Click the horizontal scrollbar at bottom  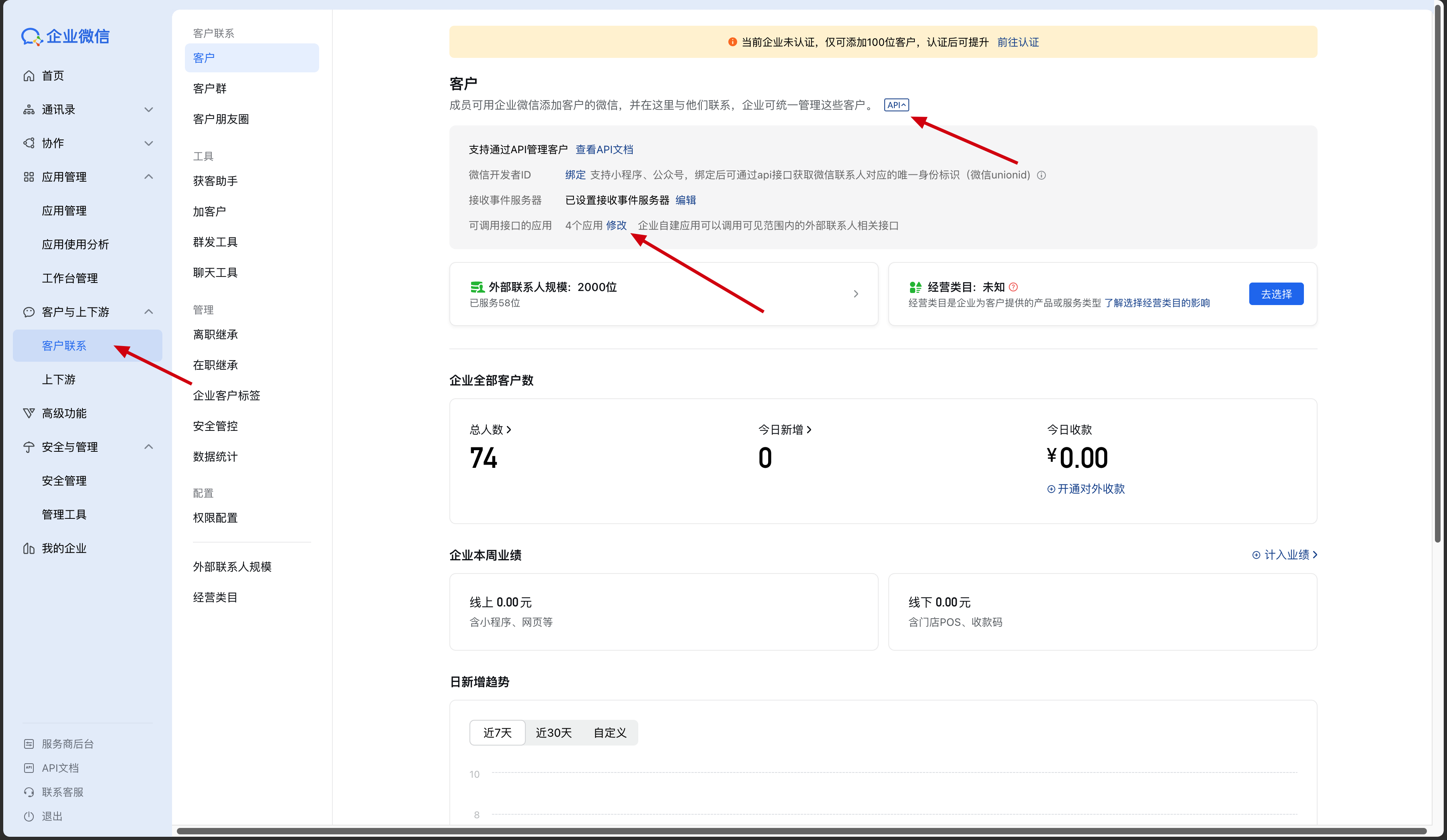[801, 831]
